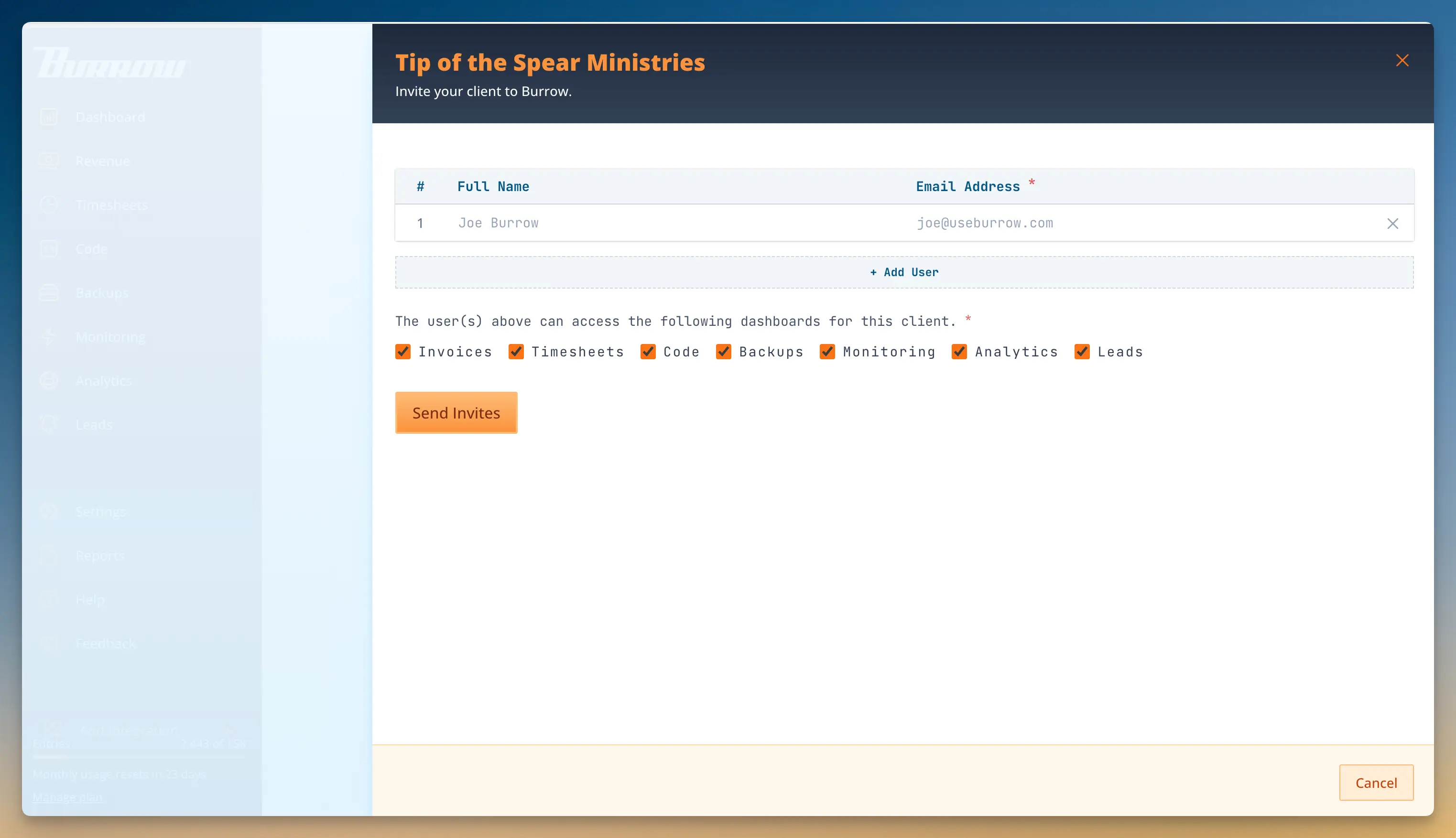Open Settings in the sidebar
The image size is (1456, 838).
coord(101,512)
